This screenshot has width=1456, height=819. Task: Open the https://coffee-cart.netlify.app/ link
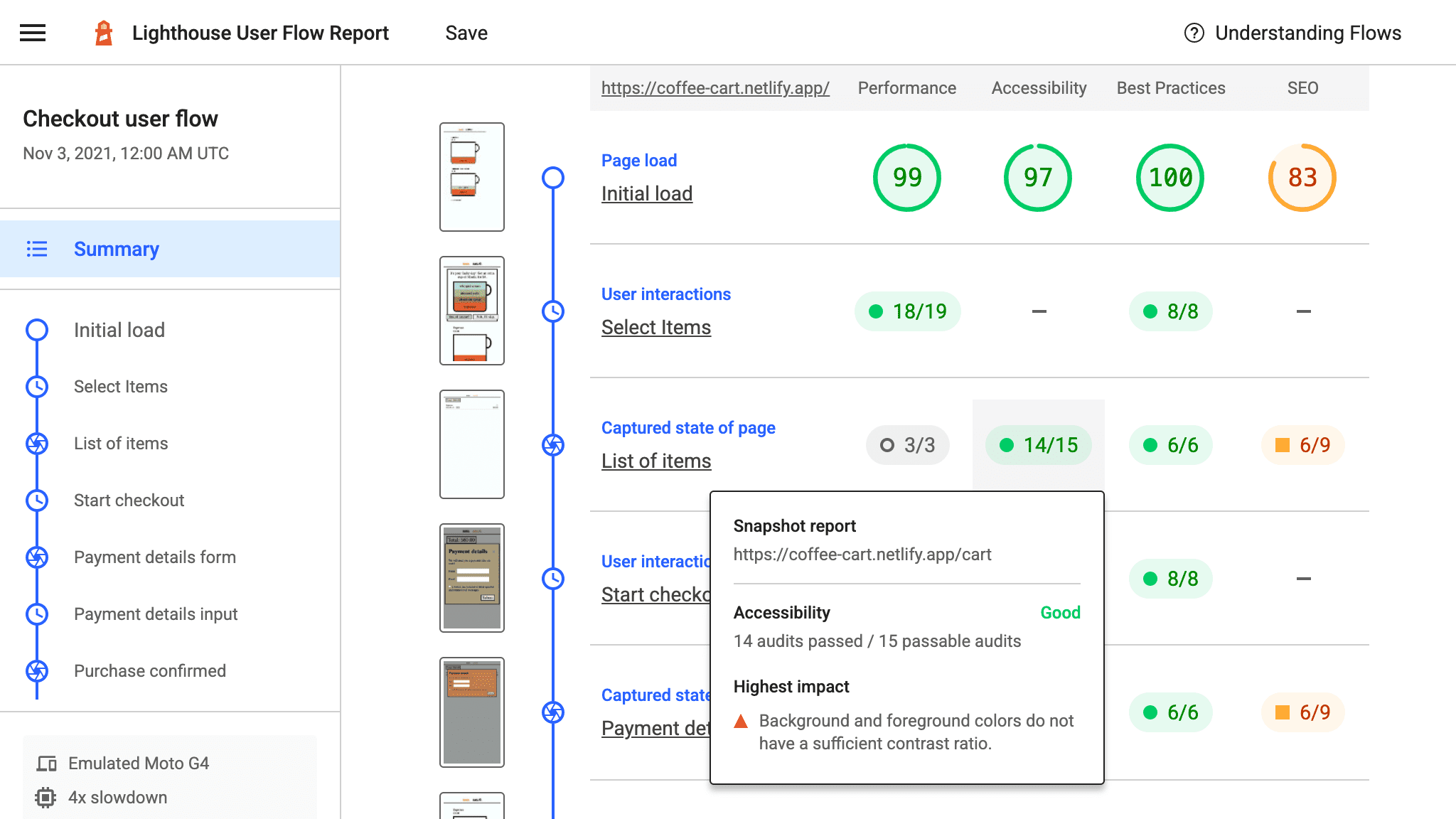(x=715, y=88)
